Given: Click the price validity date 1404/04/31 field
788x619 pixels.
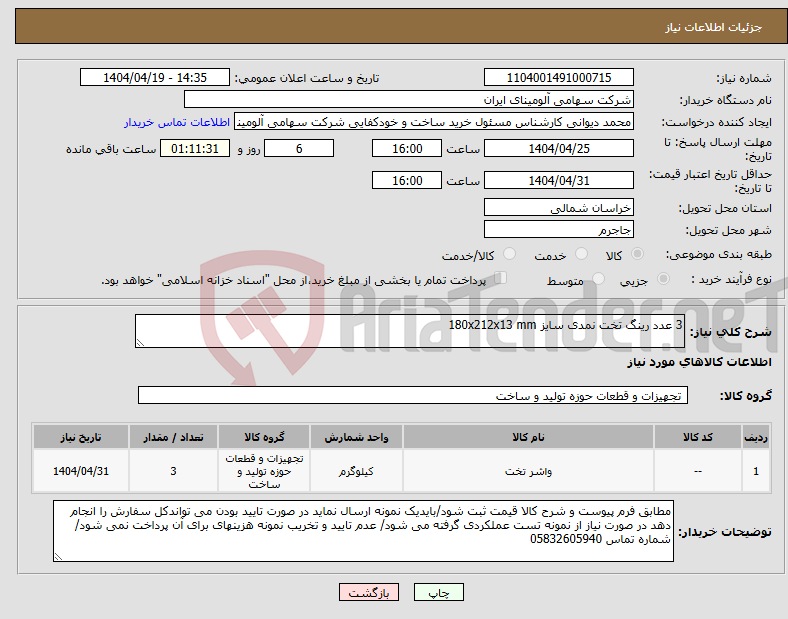Looking at the screenshot, I should (558, 180).
